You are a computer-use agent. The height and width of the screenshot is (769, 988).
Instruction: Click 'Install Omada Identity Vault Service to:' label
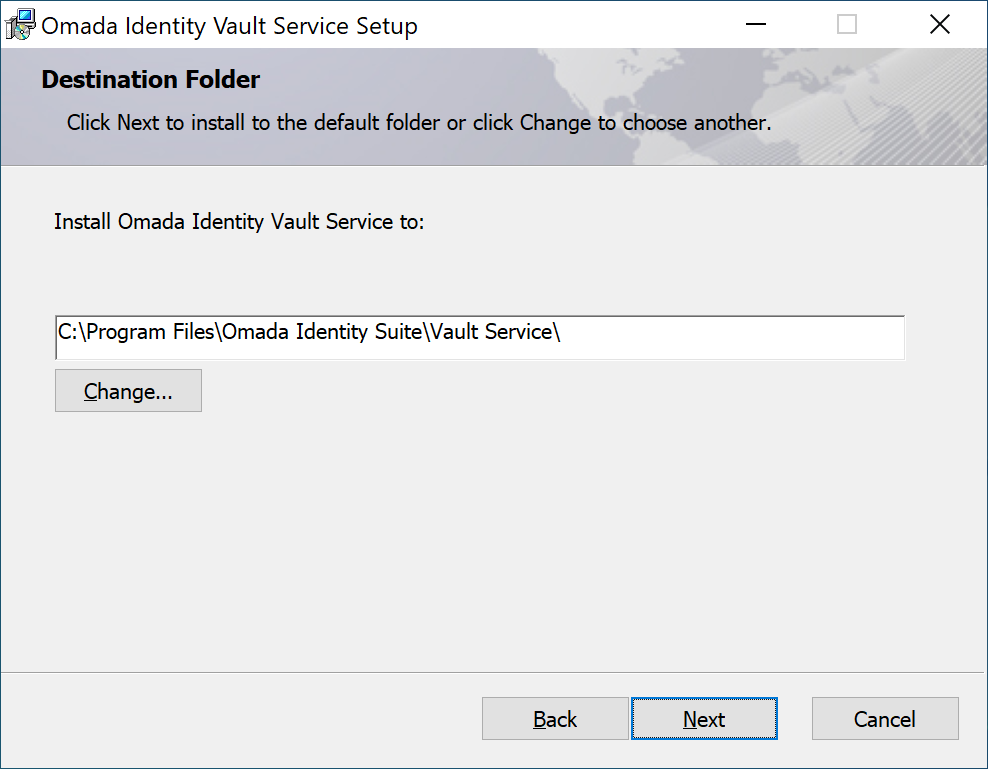pyautogui.click(x=239, y=222)
